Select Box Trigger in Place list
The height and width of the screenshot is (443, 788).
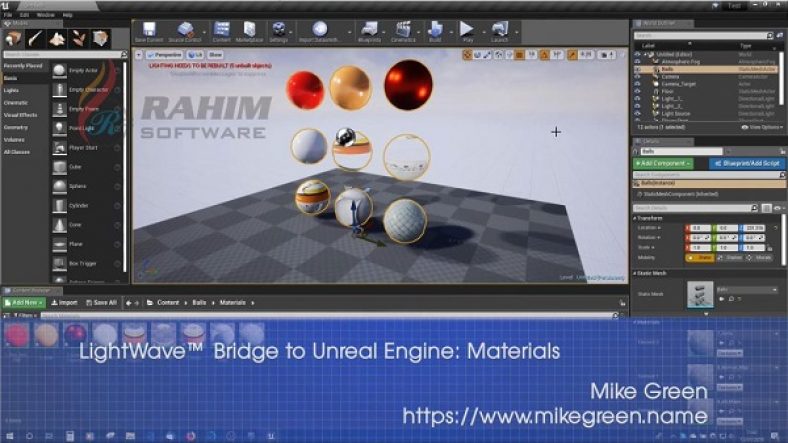[x=86, y=263]
